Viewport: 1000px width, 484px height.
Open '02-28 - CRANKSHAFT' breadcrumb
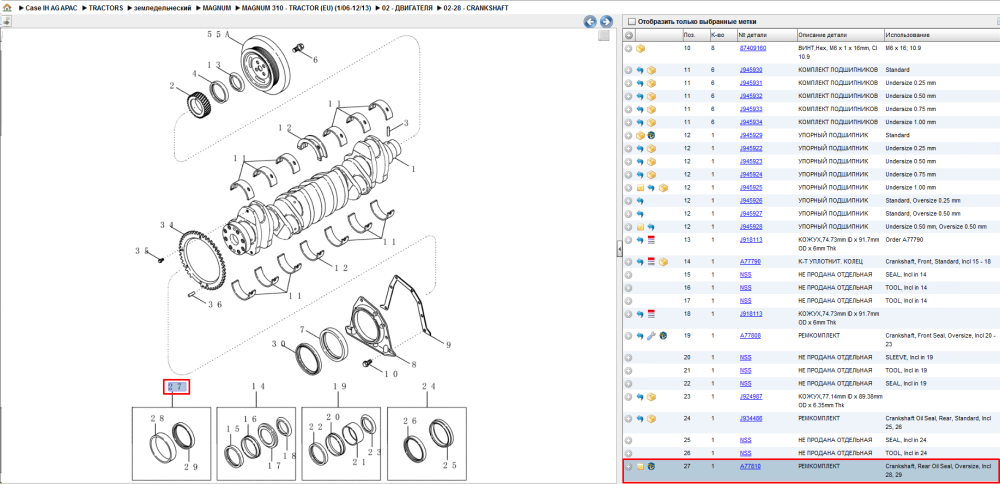474,8
